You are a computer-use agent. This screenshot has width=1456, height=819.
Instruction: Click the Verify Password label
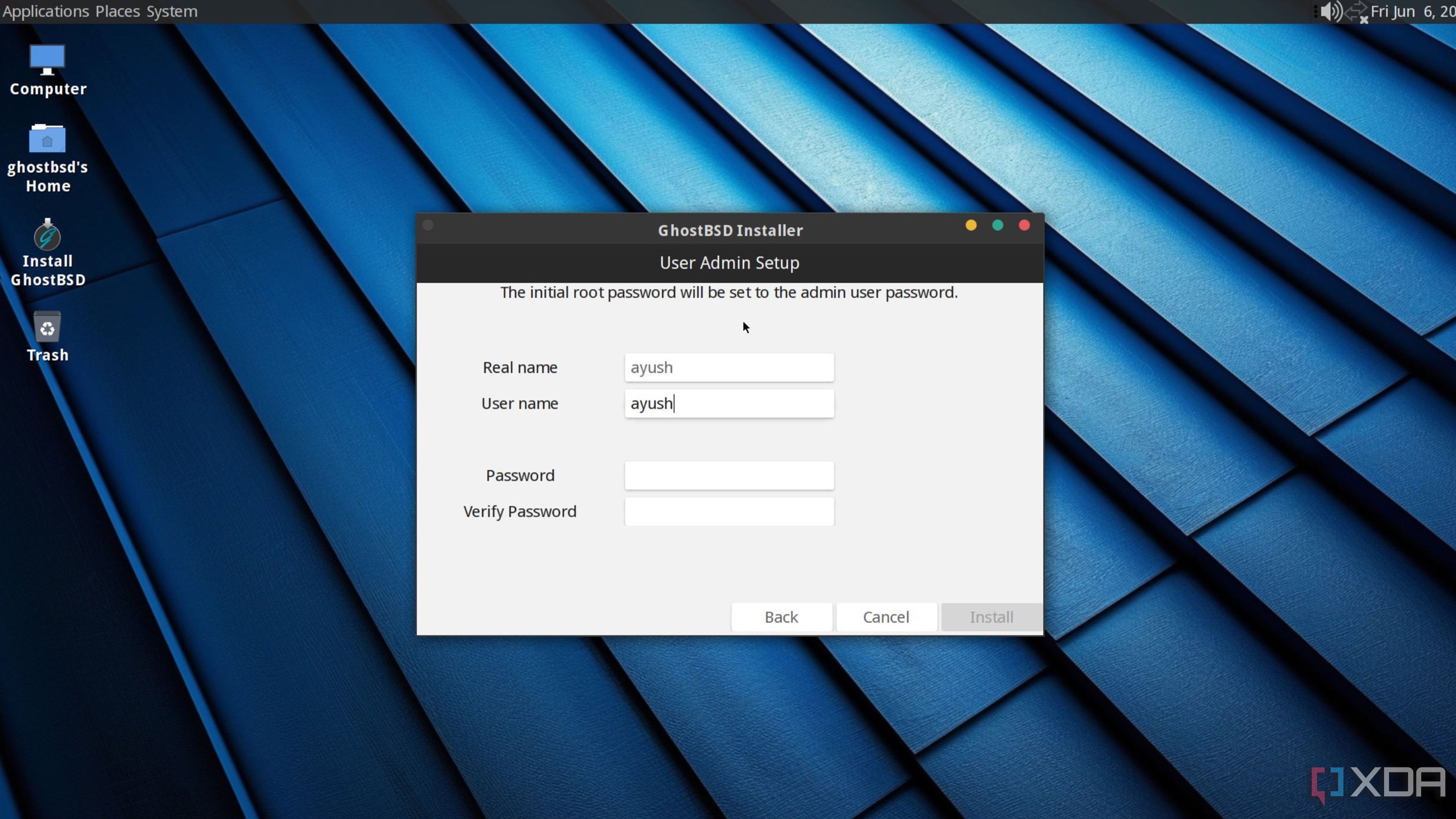pyautogui.click(x=520, y=511)
